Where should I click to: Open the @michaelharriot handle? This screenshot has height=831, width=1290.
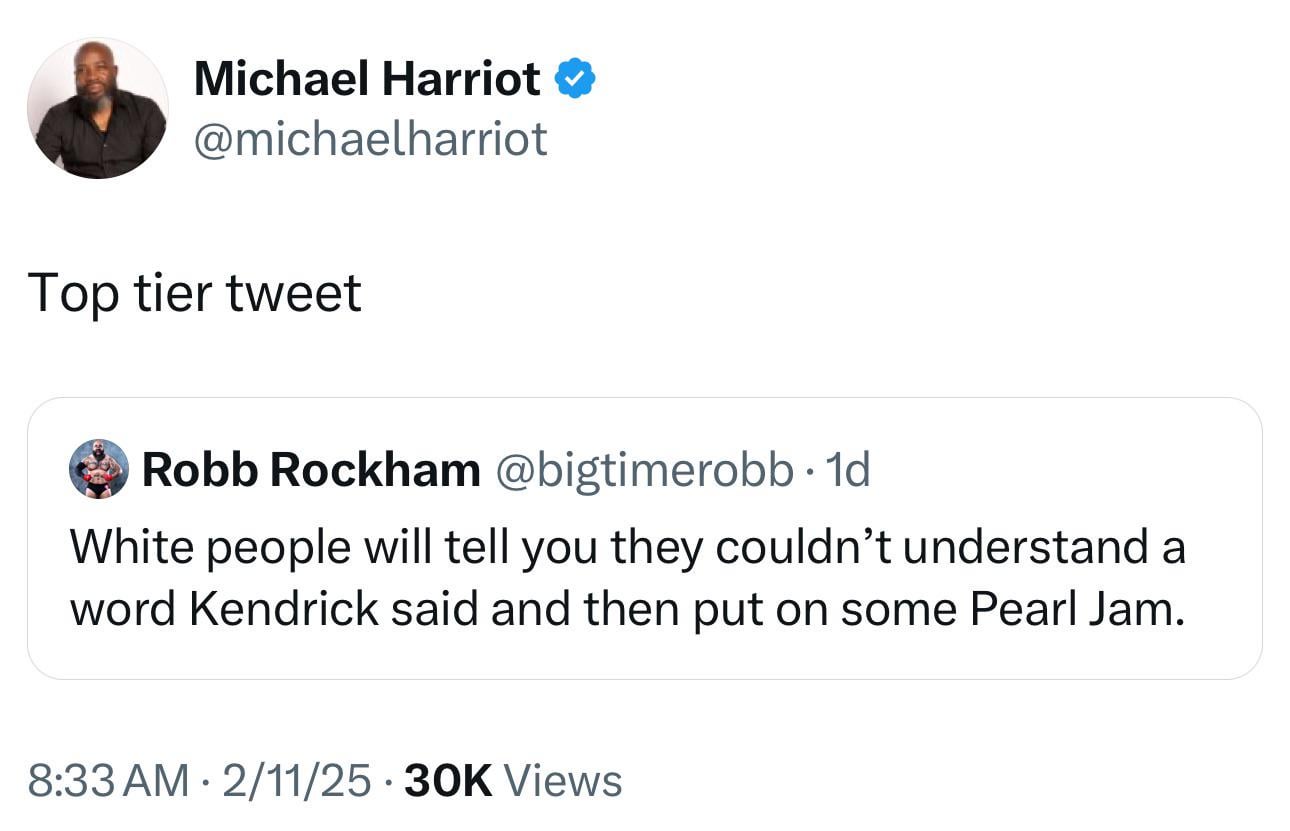[x=371, y=140]
